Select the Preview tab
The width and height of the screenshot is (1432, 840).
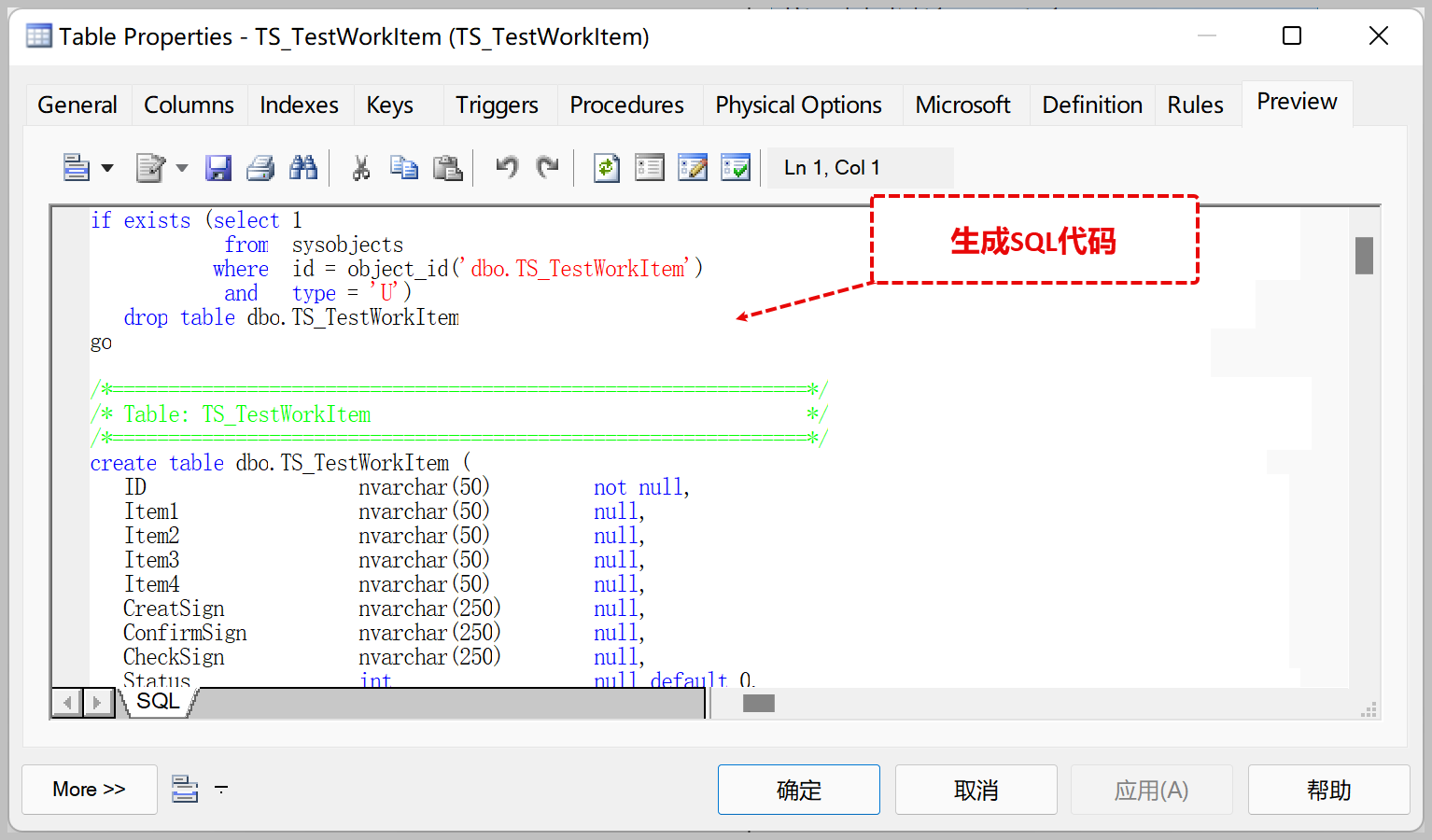click(x=1297, y=102)
